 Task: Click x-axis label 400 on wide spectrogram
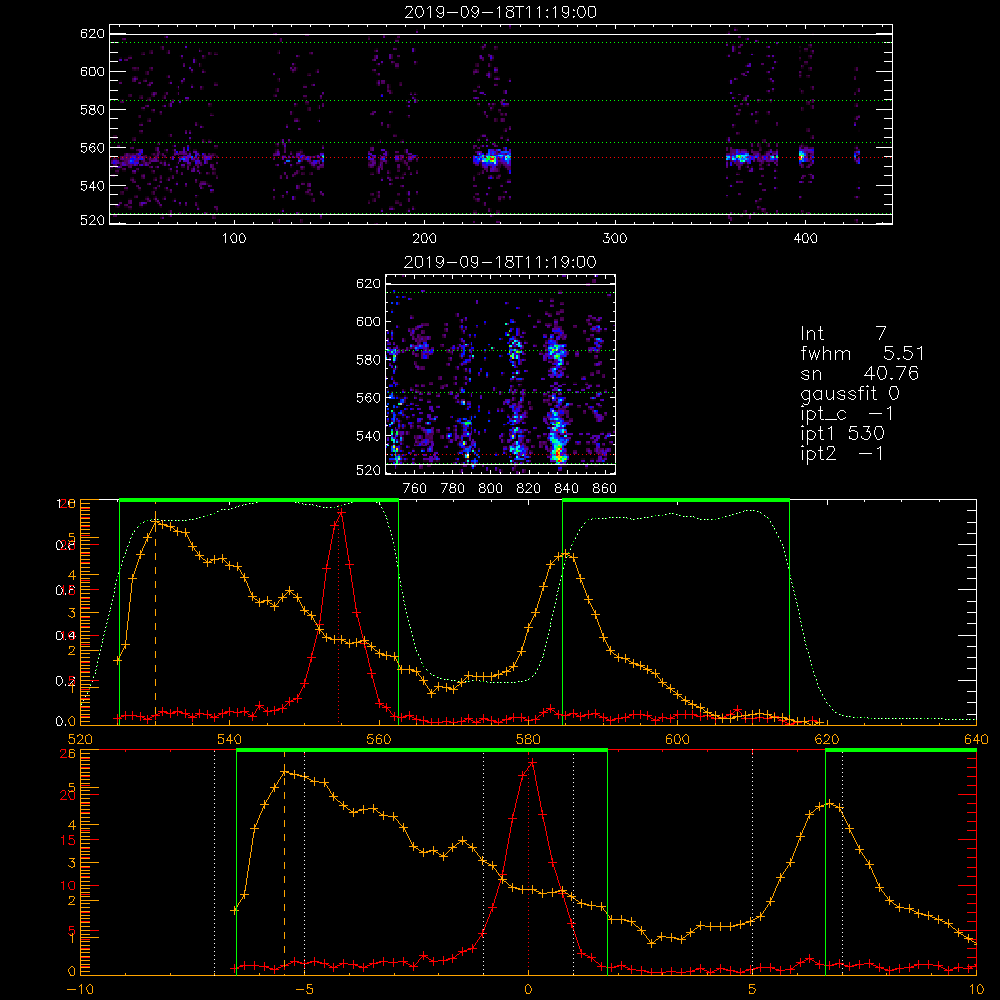click(805, 239)
